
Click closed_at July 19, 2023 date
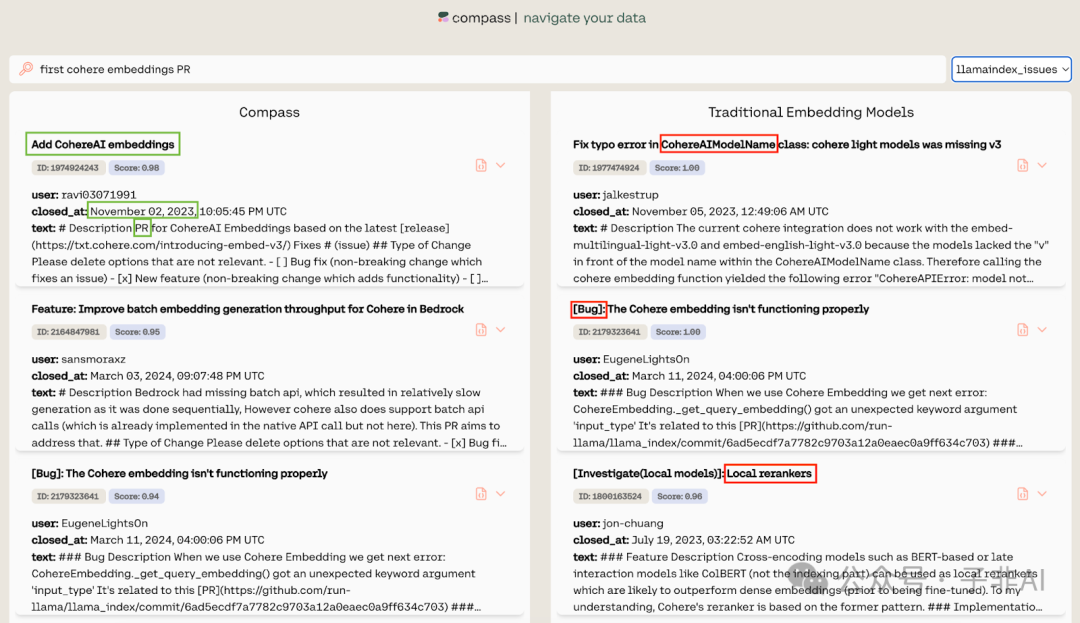[713, 540]
